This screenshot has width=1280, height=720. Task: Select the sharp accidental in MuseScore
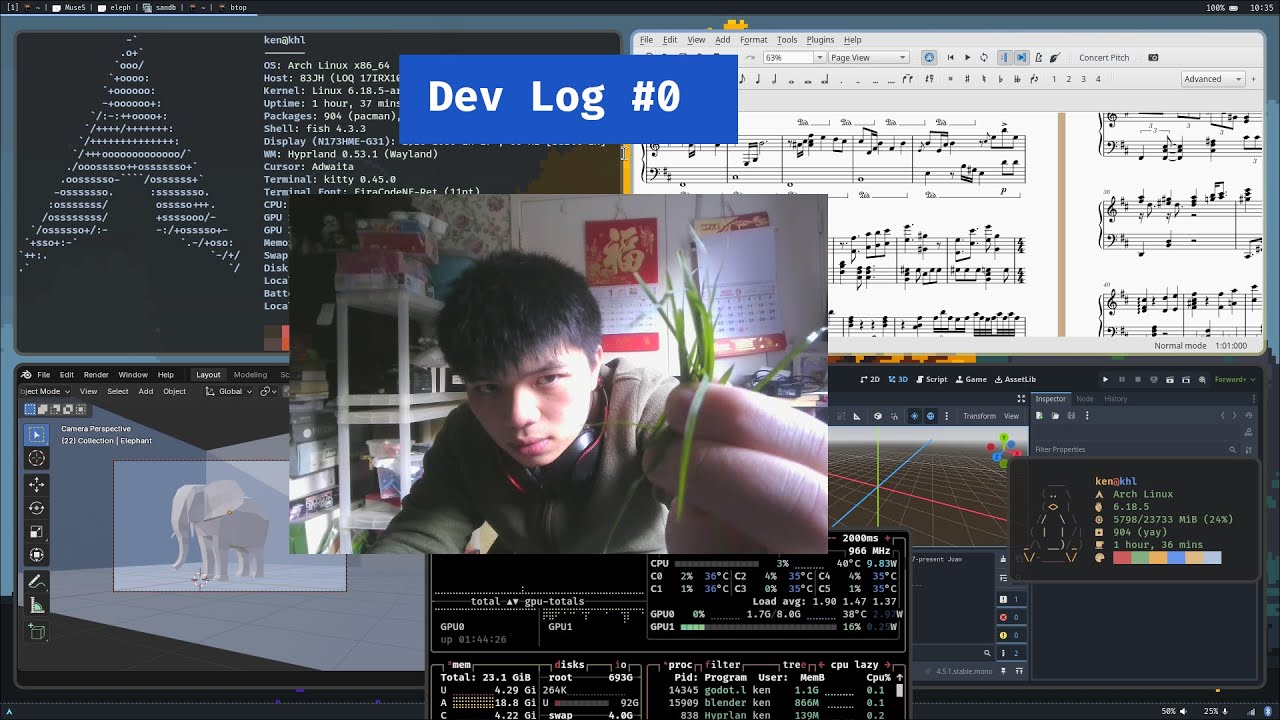coord(967,79)
